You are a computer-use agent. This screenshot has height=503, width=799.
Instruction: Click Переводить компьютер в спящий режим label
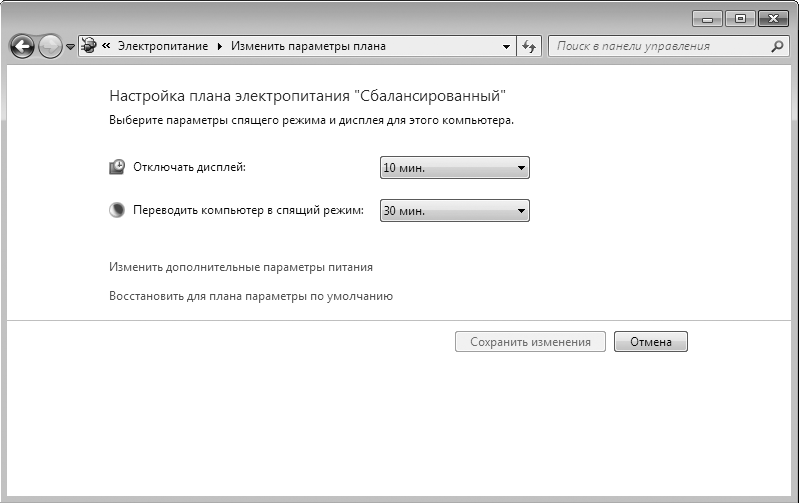click(x=249, y=210)
